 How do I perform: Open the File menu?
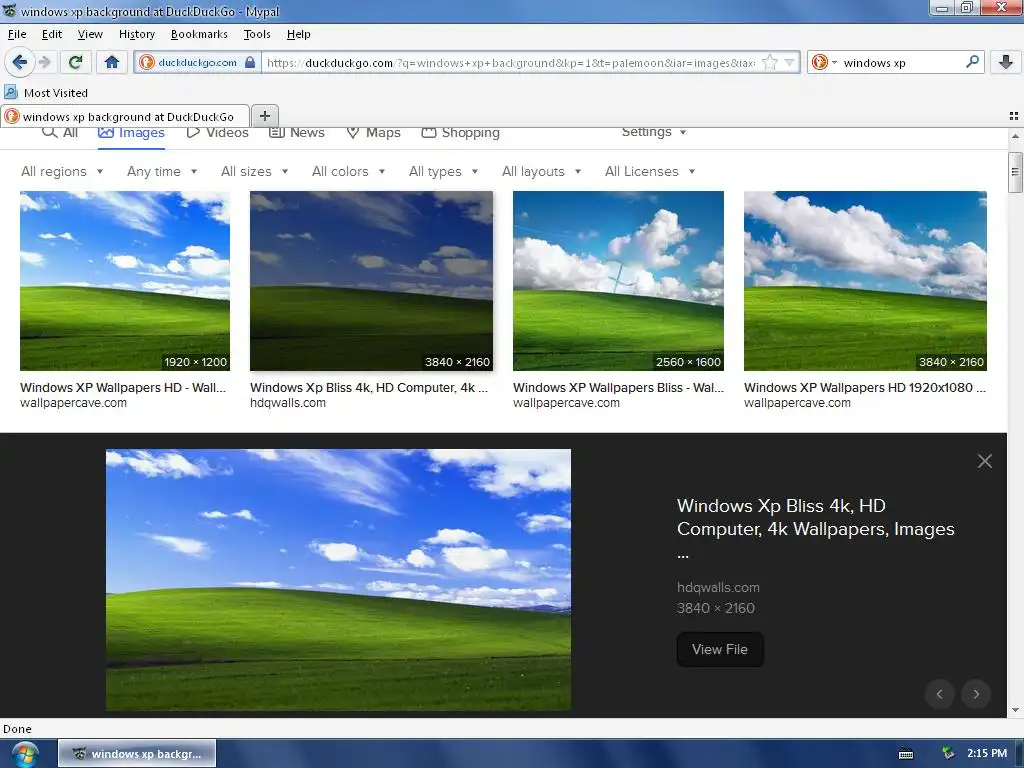[17, 34]
